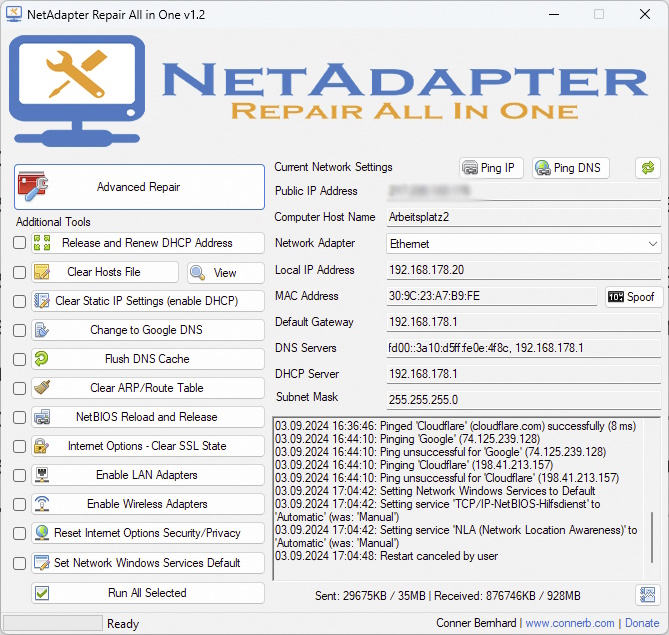The height and width of the screenshot is (635, 669).
Task: Click log line 'Restart canceled by user'
Action: [x=387, y=556]
